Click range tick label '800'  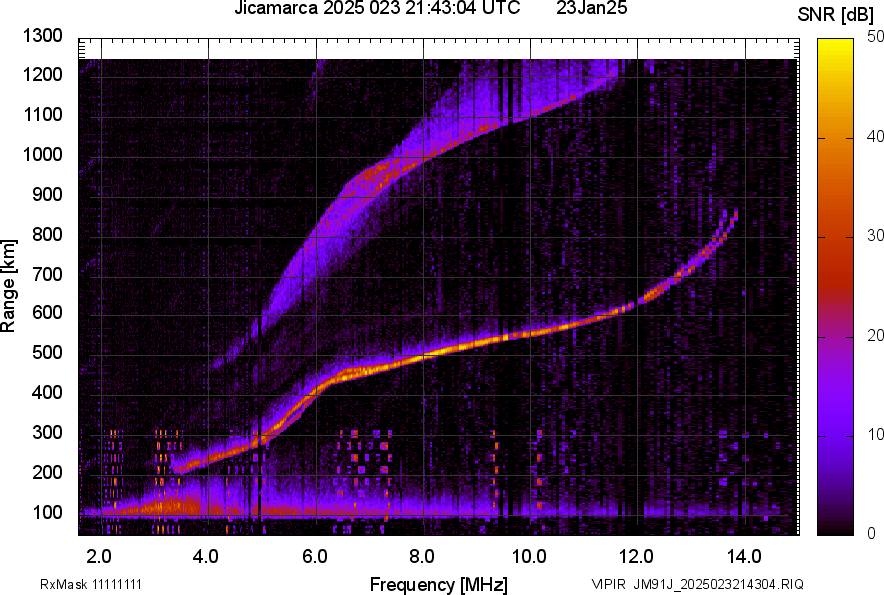click(47, 234)
